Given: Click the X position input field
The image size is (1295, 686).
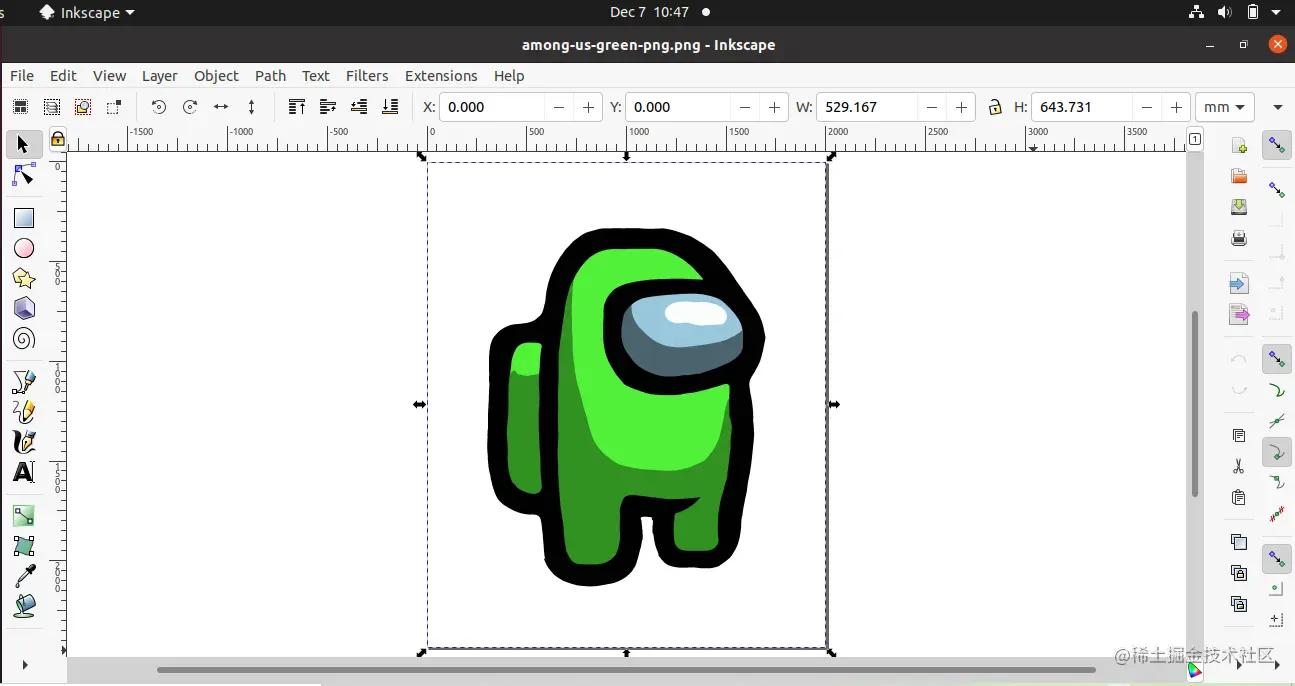Looking at the screenshot, I should click(x=492, y=107).
